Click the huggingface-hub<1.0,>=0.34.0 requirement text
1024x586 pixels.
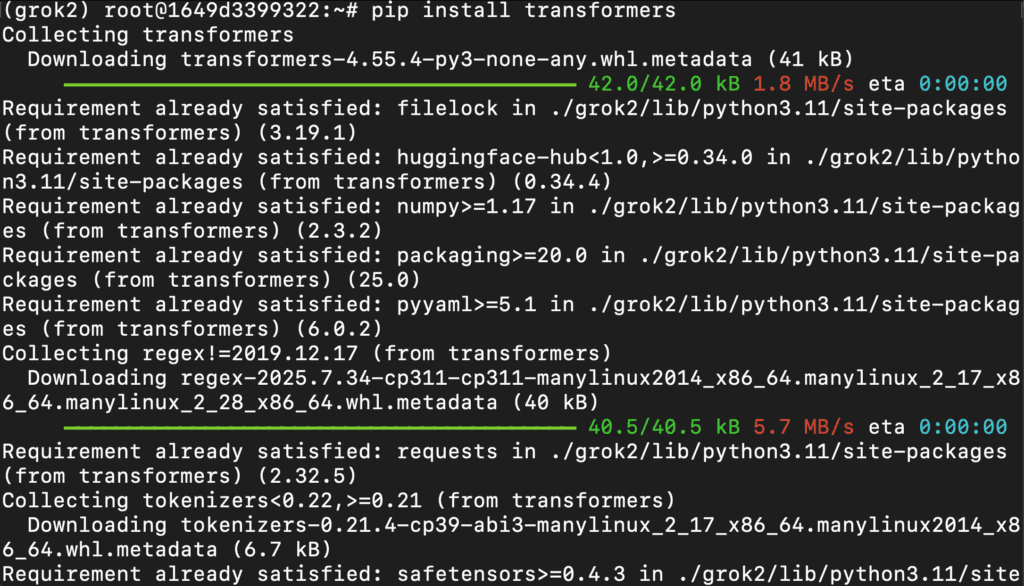(x=575, y=157)
